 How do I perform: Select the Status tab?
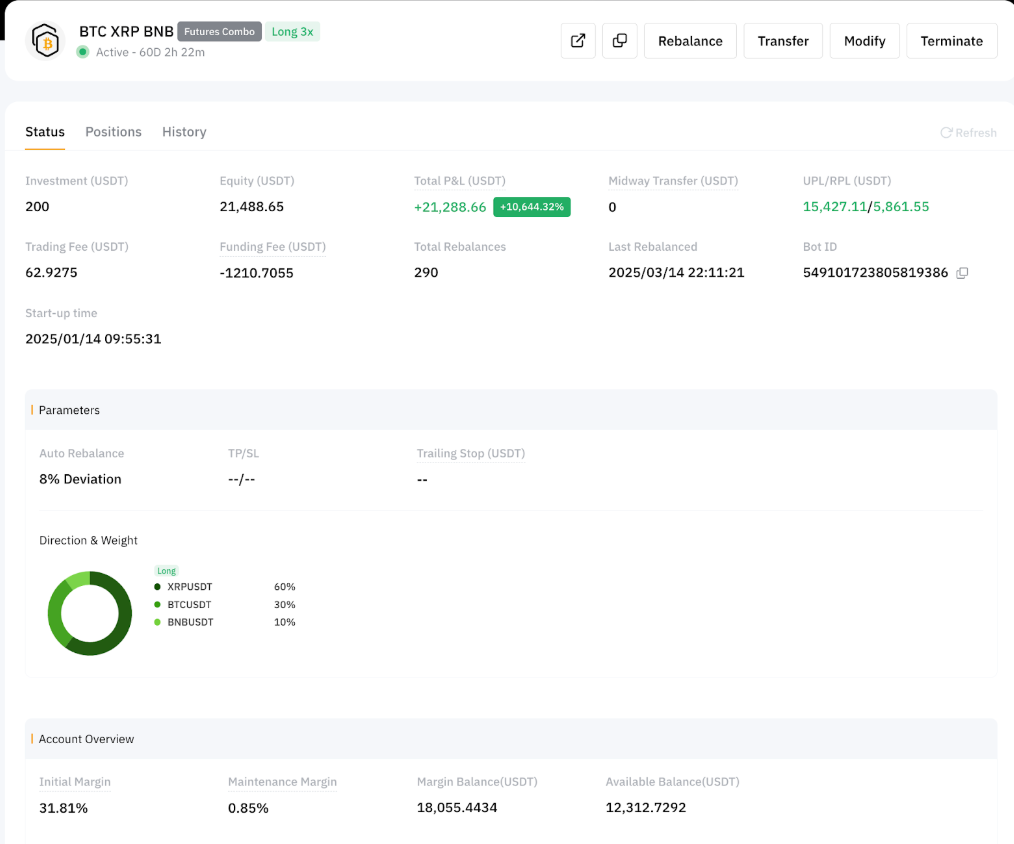[45, 132]
